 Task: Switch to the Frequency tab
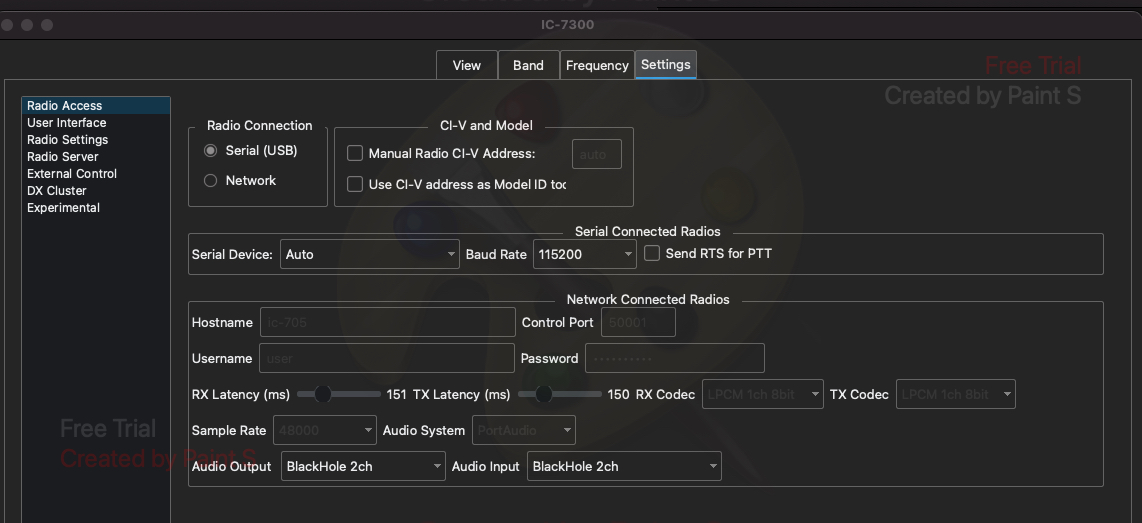(x=597, y=65)
